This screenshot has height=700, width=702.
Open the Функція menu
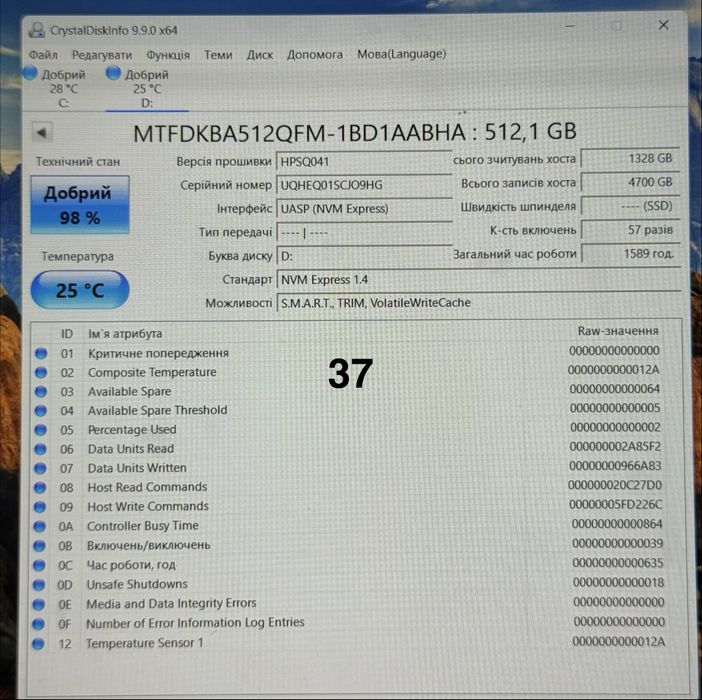pos(168,55)
